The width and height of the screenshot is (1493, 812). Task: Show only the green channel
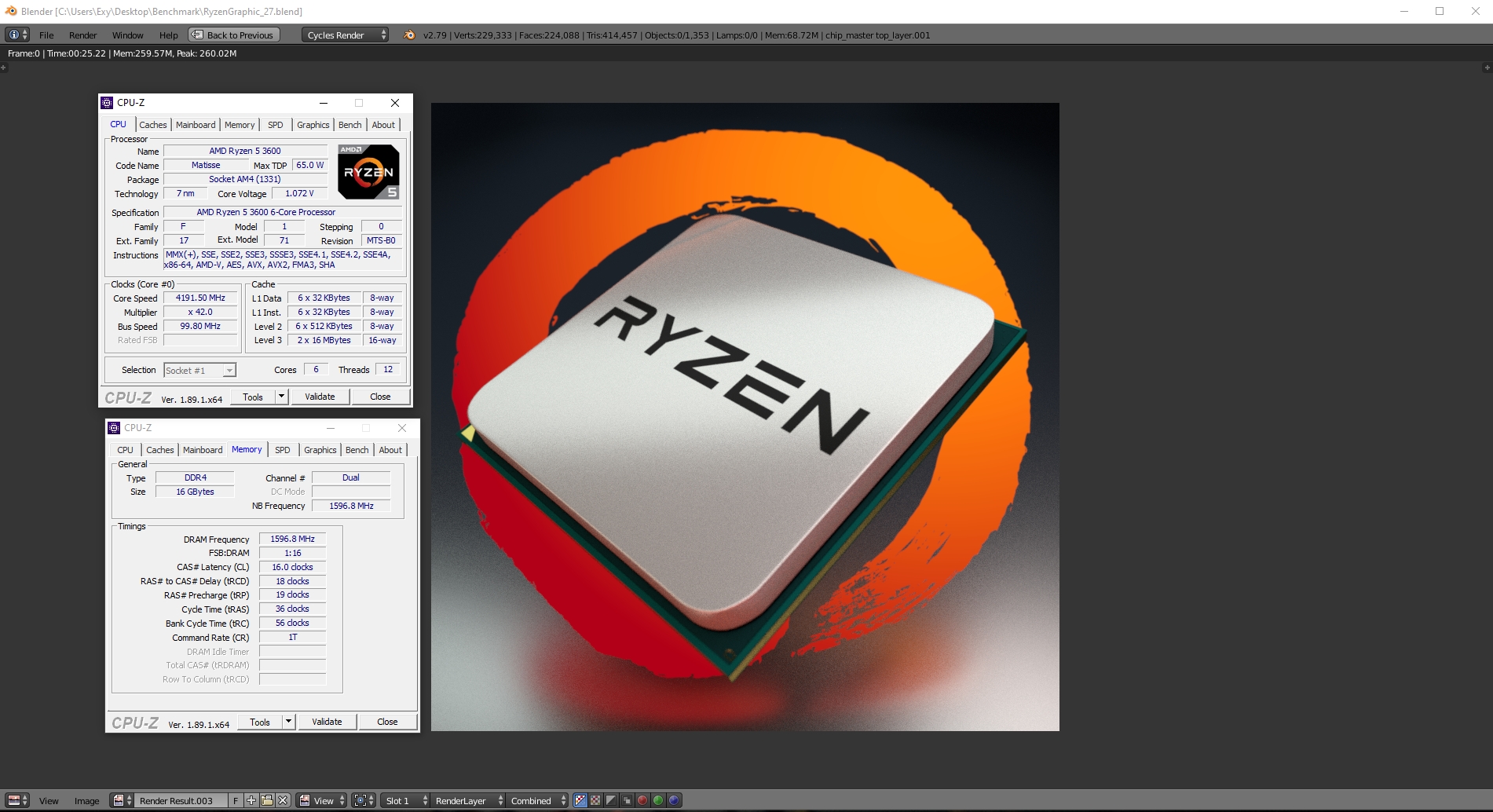click(658, 800)
